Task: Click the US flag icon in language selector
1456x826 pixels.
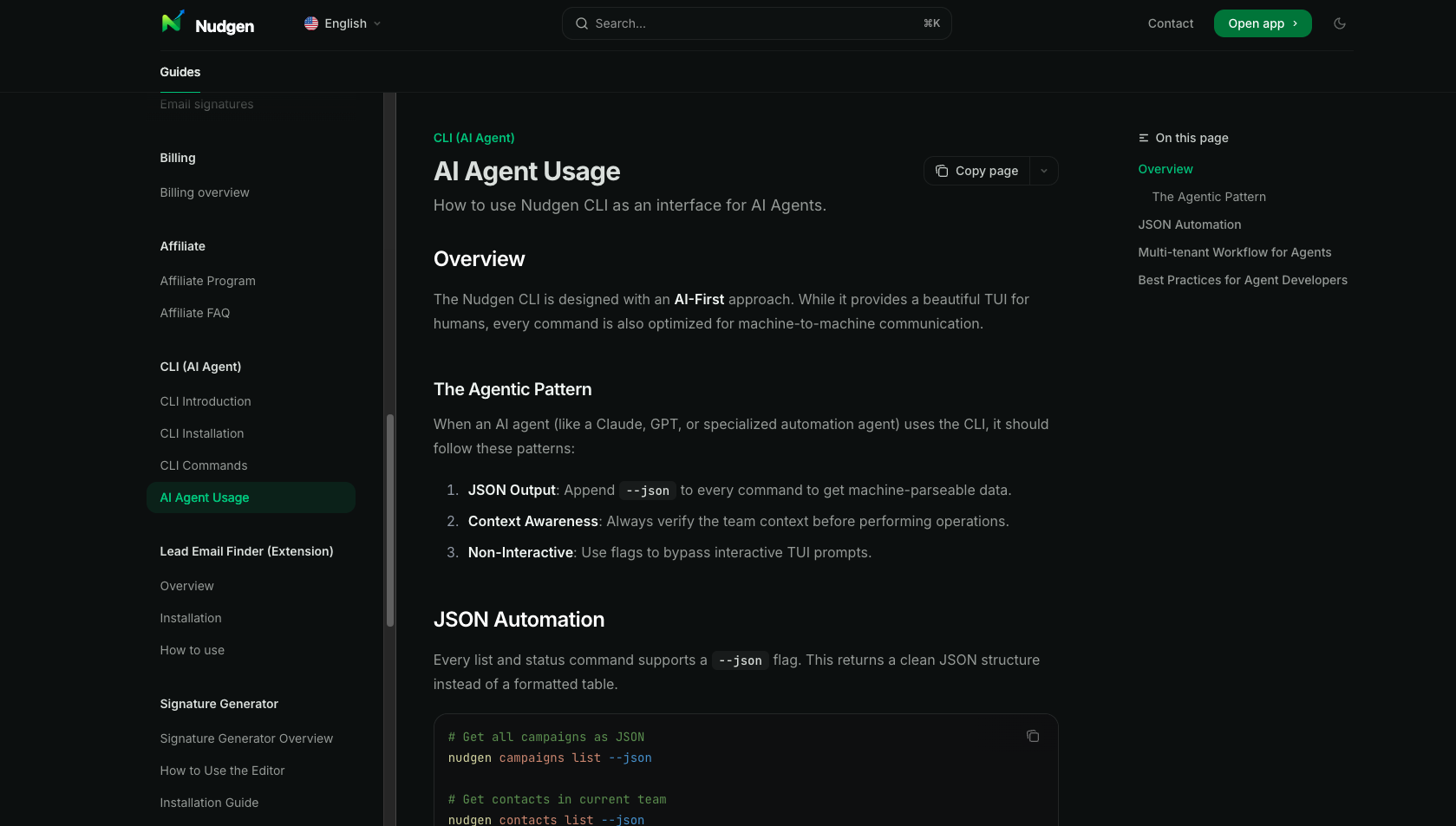Action: (310, 23)
